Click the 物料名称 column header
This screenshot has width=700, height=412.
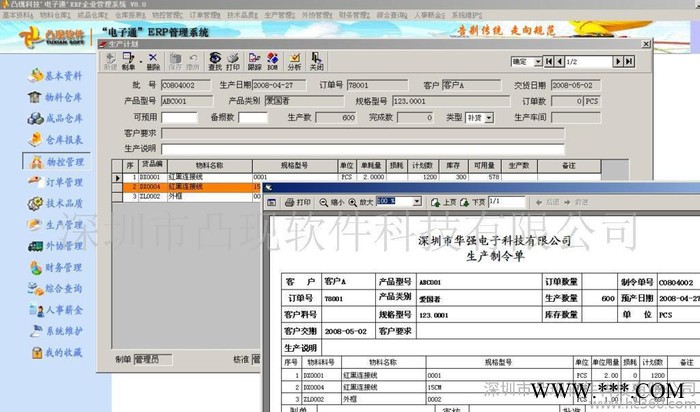coord(210,166)
